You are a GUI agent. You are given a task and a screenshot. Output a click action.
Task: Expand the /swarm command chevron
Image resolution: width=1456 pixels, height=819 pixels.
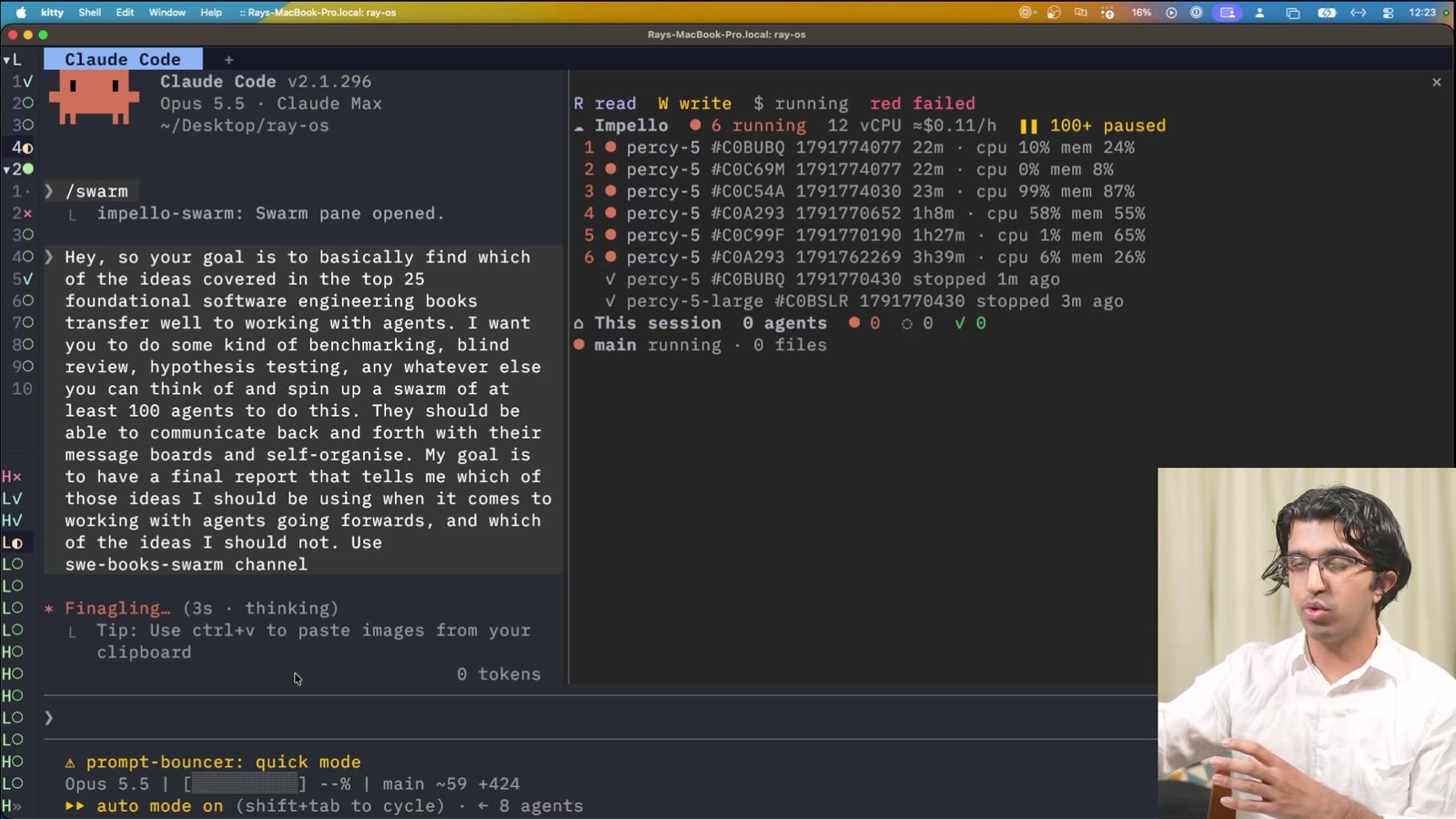coord(49,191)
